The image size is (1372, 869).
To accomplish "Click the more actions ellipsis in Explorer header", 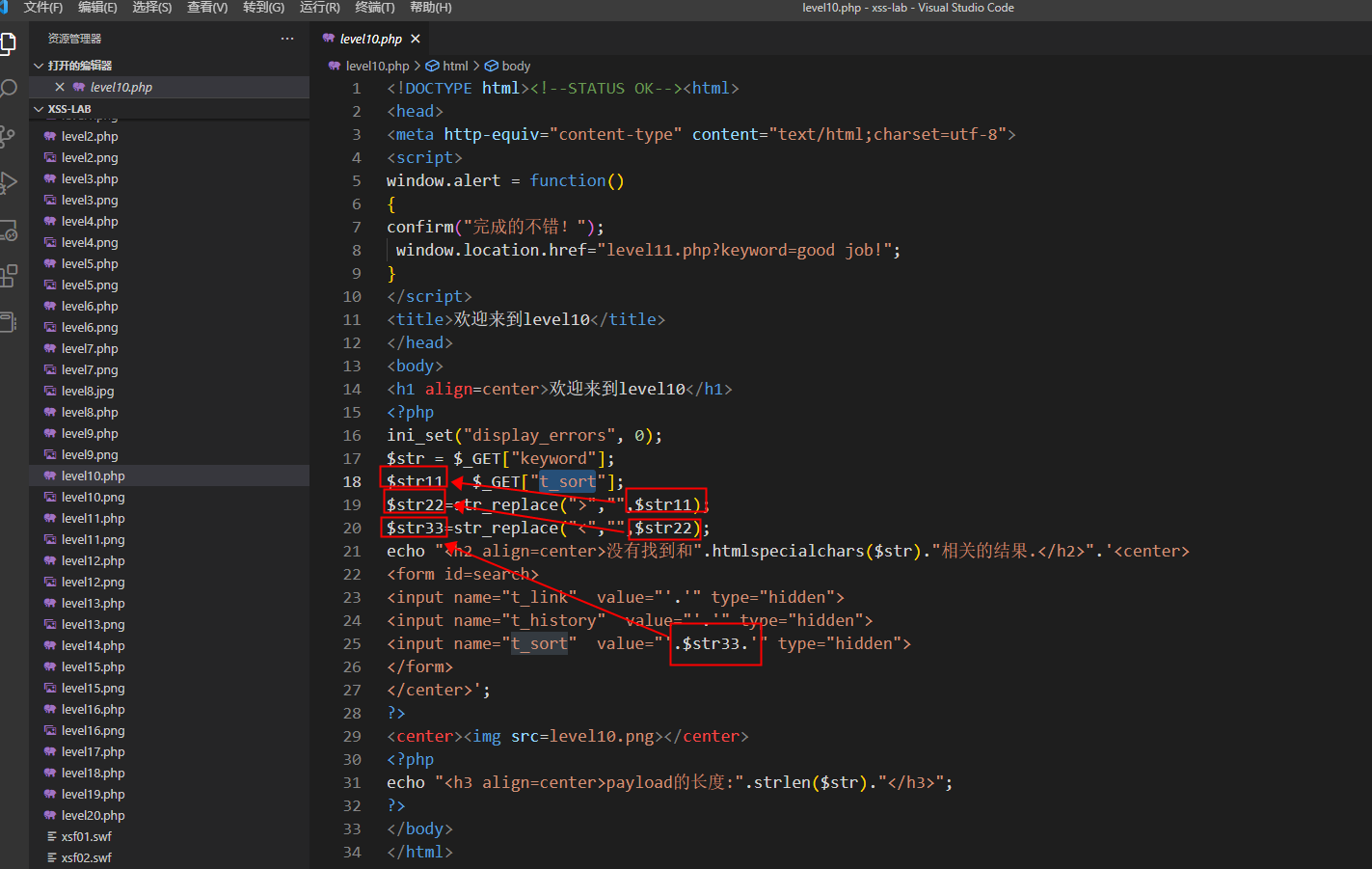I will pyautogui.click(x=287, y=39).
